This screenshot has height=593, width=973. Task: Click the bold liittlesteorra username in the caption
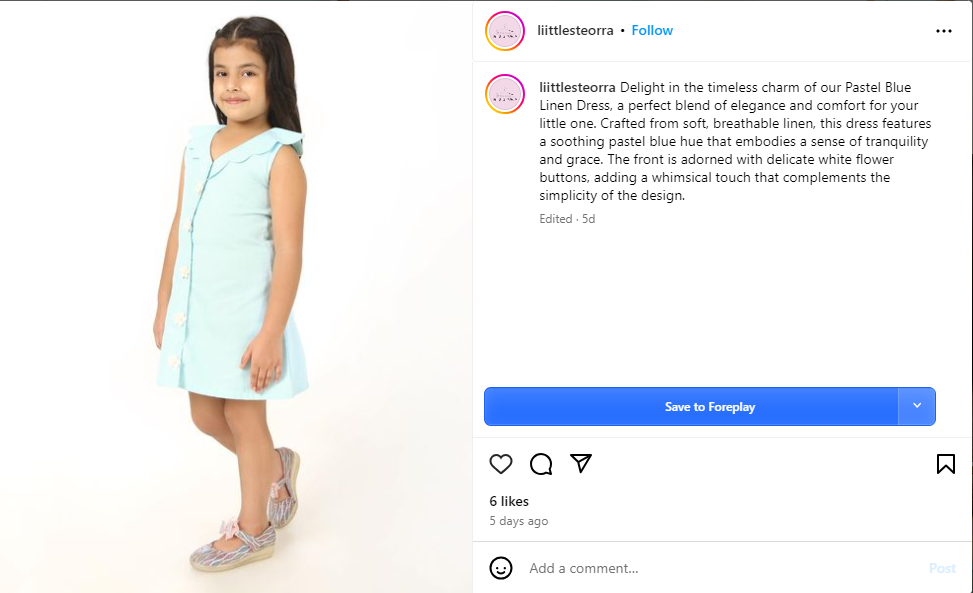tap(577, 88)
